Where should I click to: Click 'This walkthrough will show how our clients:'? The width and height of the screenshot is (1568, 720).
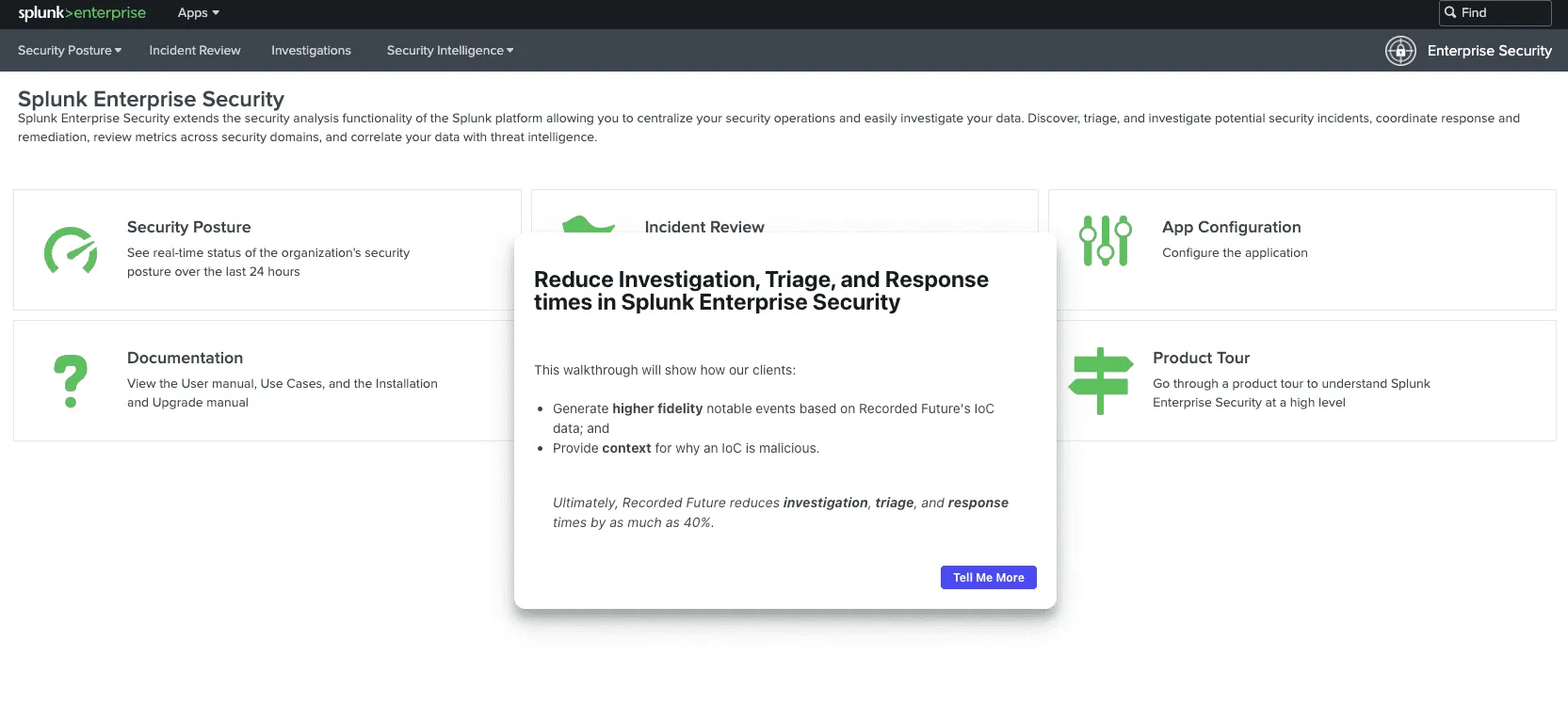[x=665, y=371]
